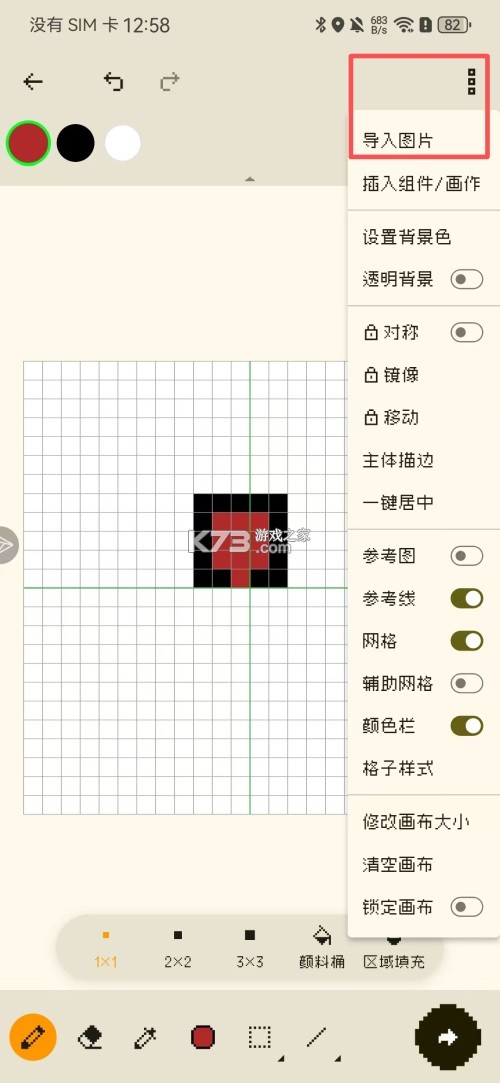Tap the muted bell status icon

(x=356, y=26)
